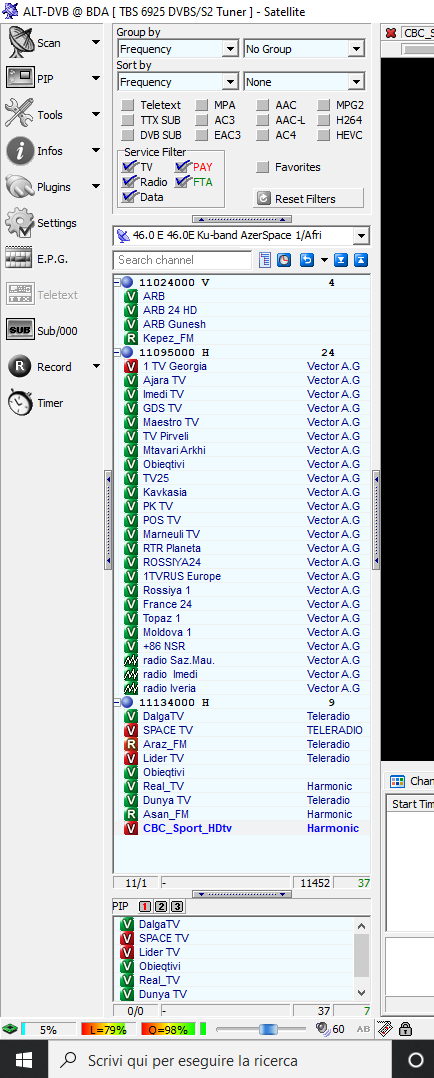This screenshot has height=1078, width=434.
Task: Click the AB icon in status bar
Action: [x=364, y=1029]
